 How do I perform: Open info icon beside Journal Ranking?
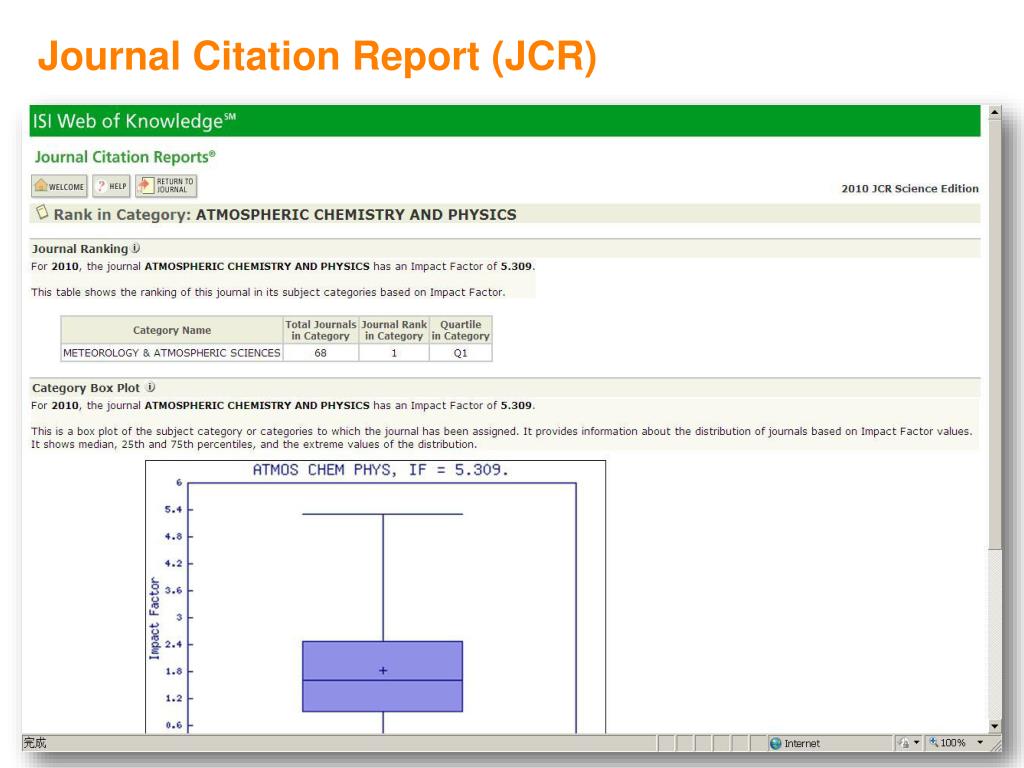point(136,248)
